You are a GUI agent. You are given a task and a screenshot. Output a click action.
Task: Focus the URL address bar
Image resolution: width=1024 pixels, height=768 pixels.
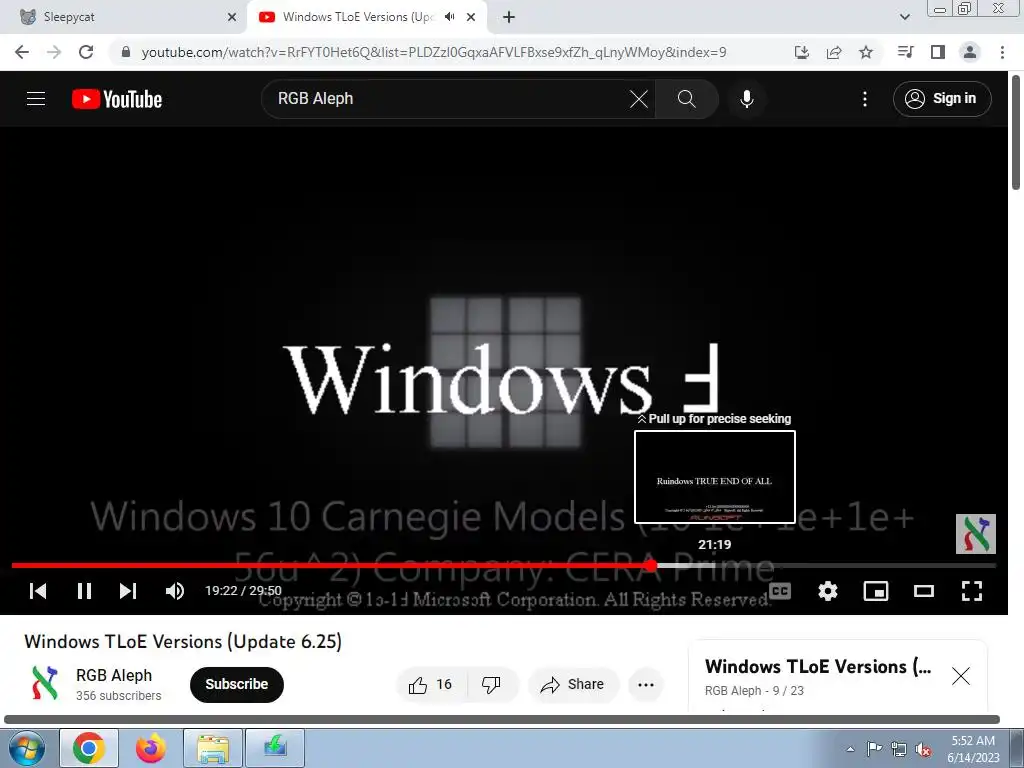tap(434, 52)
